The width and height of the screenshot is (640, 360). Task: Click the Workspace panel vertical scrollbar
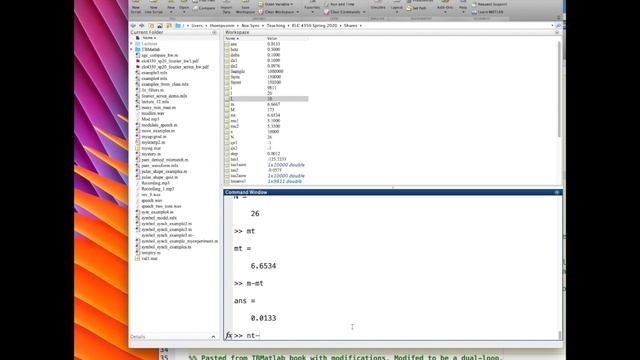[559, 89]
